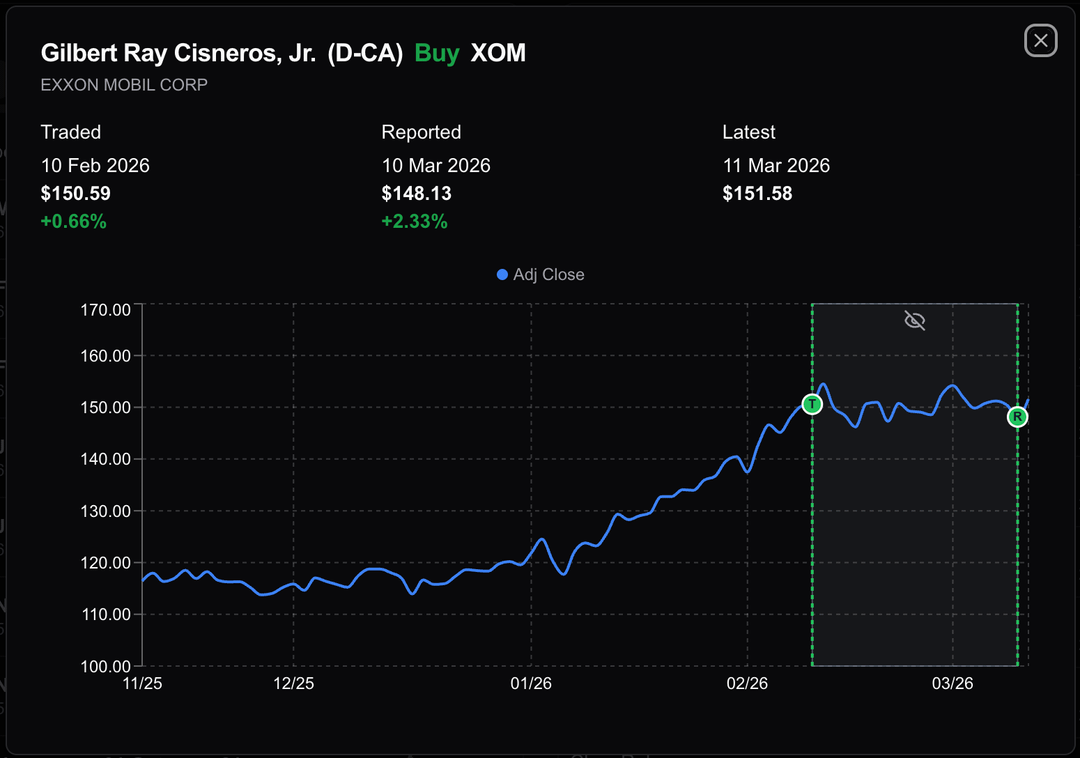Click the latest price $151.58
Screen dimensions: 1080x758
click(758, 193)
